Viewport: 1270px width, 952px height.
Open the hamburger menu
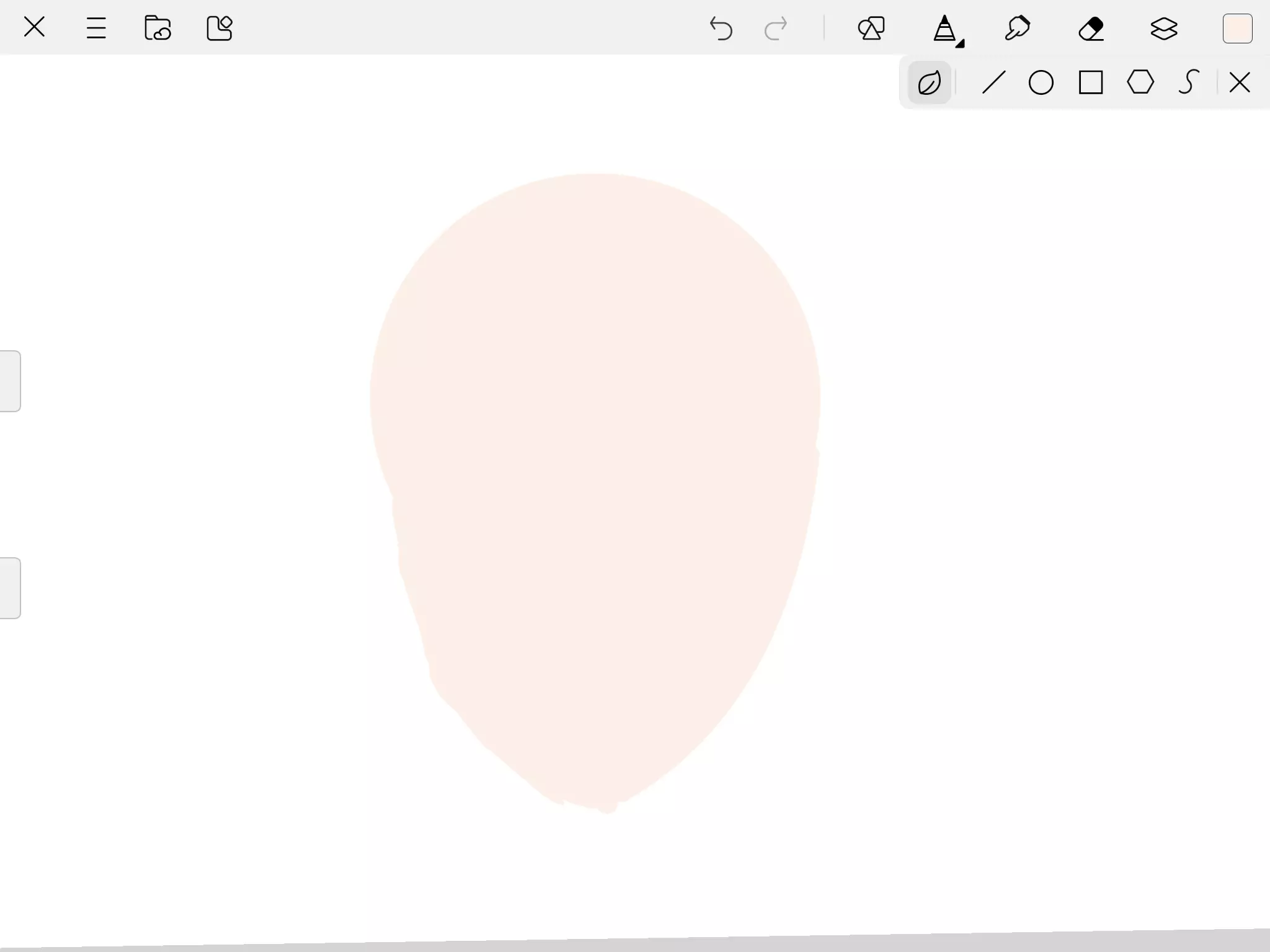tap(96, 28)
